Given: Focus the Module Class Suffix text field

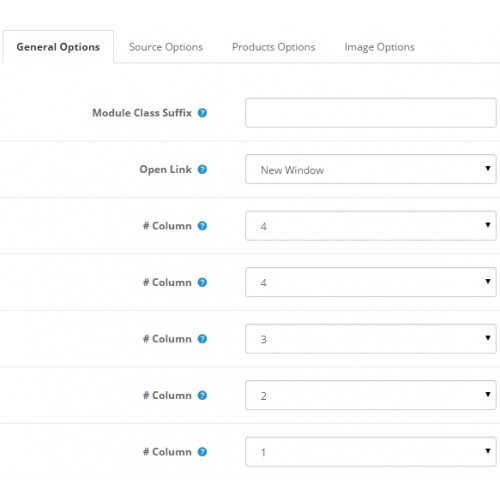Looking at the screenshot, I should (371, 113).
